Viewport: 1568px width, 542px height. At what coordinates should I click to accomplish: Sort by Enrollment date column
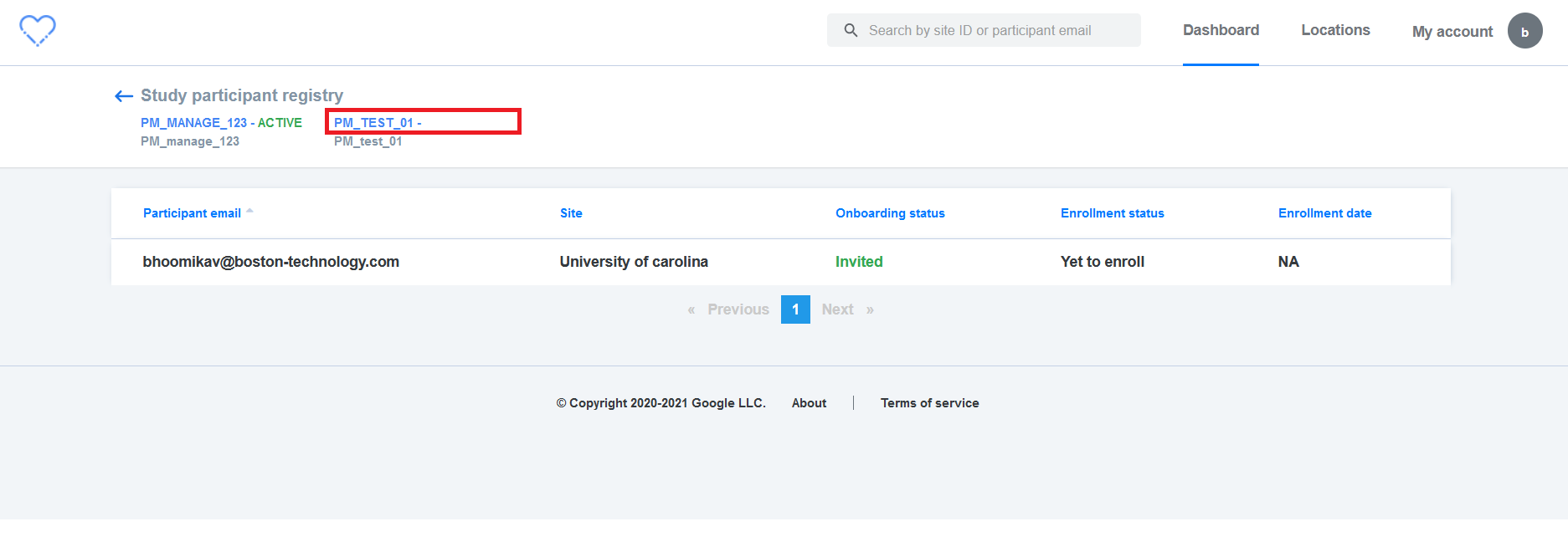point(1324,213)
